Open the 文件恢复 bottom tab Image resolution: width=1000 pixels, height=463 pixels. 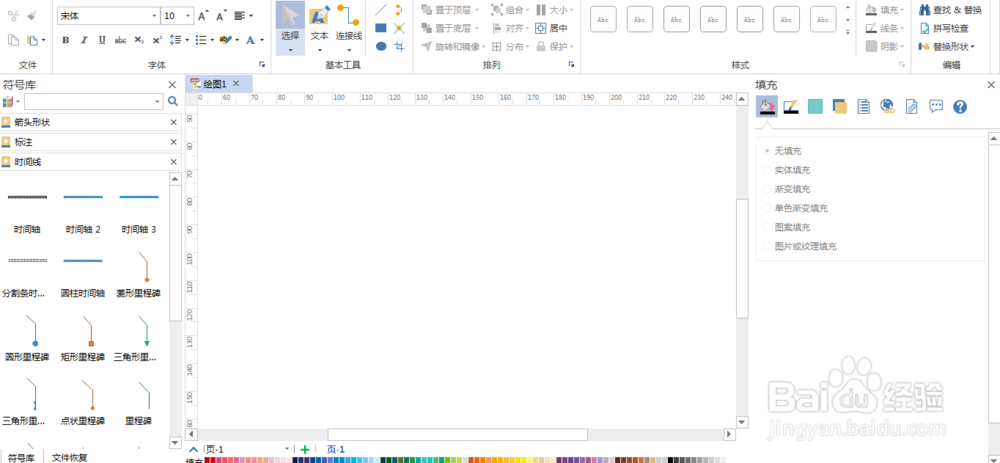[x=70, y=457]
